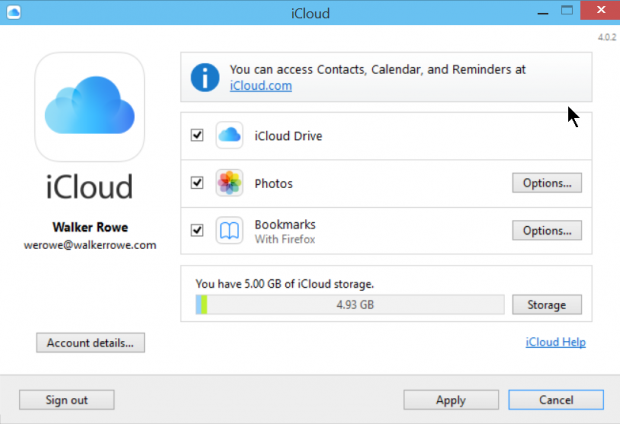Open Account details
This screenshot has height=424, width=620.
91,343
